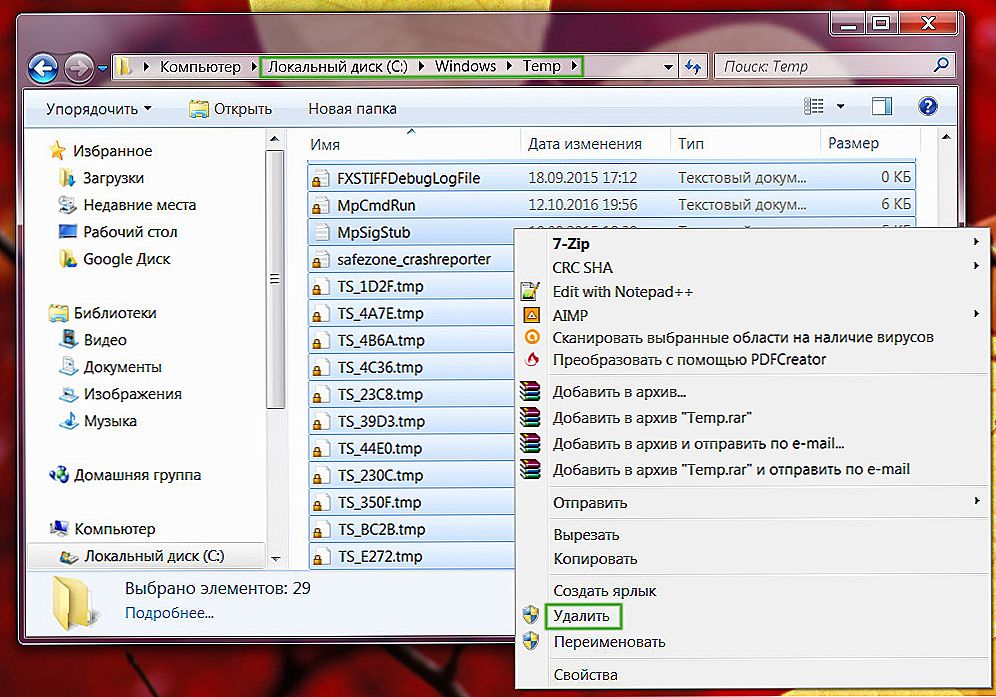Expand the arrow after Temp in address bar
Viewport: 996px width, 697px height.
tap(574, 65)
